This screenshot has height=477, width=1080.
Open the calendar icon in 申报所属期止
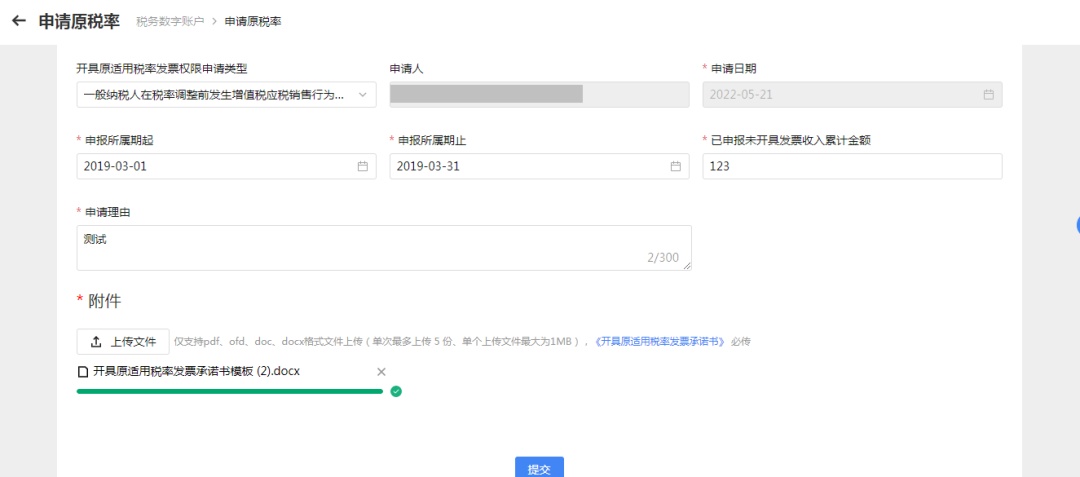(675, 166)
